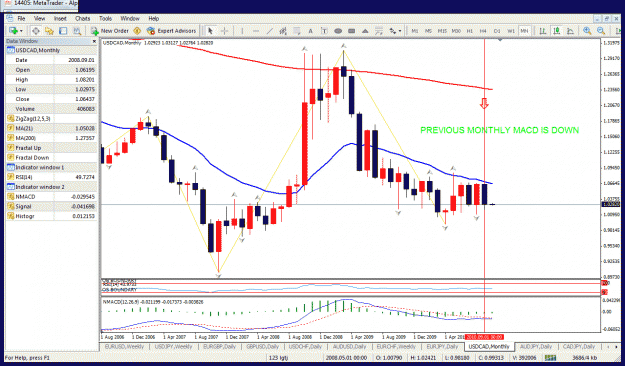Select the RSI(14) row in Data Window
Screen dimensions: 625x366
[x=51, y=177]
